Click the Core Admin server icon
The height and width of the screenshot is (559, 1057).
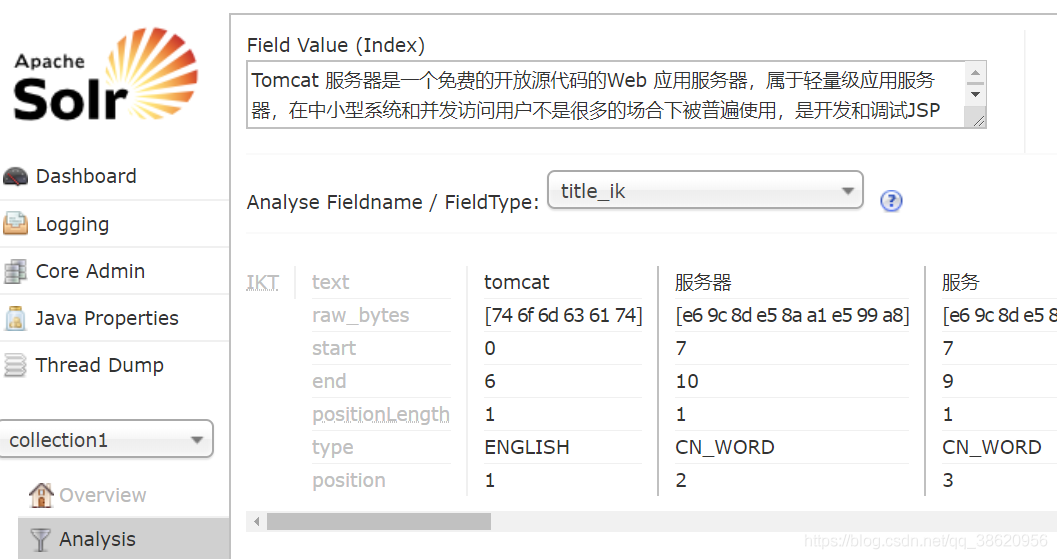15,271
